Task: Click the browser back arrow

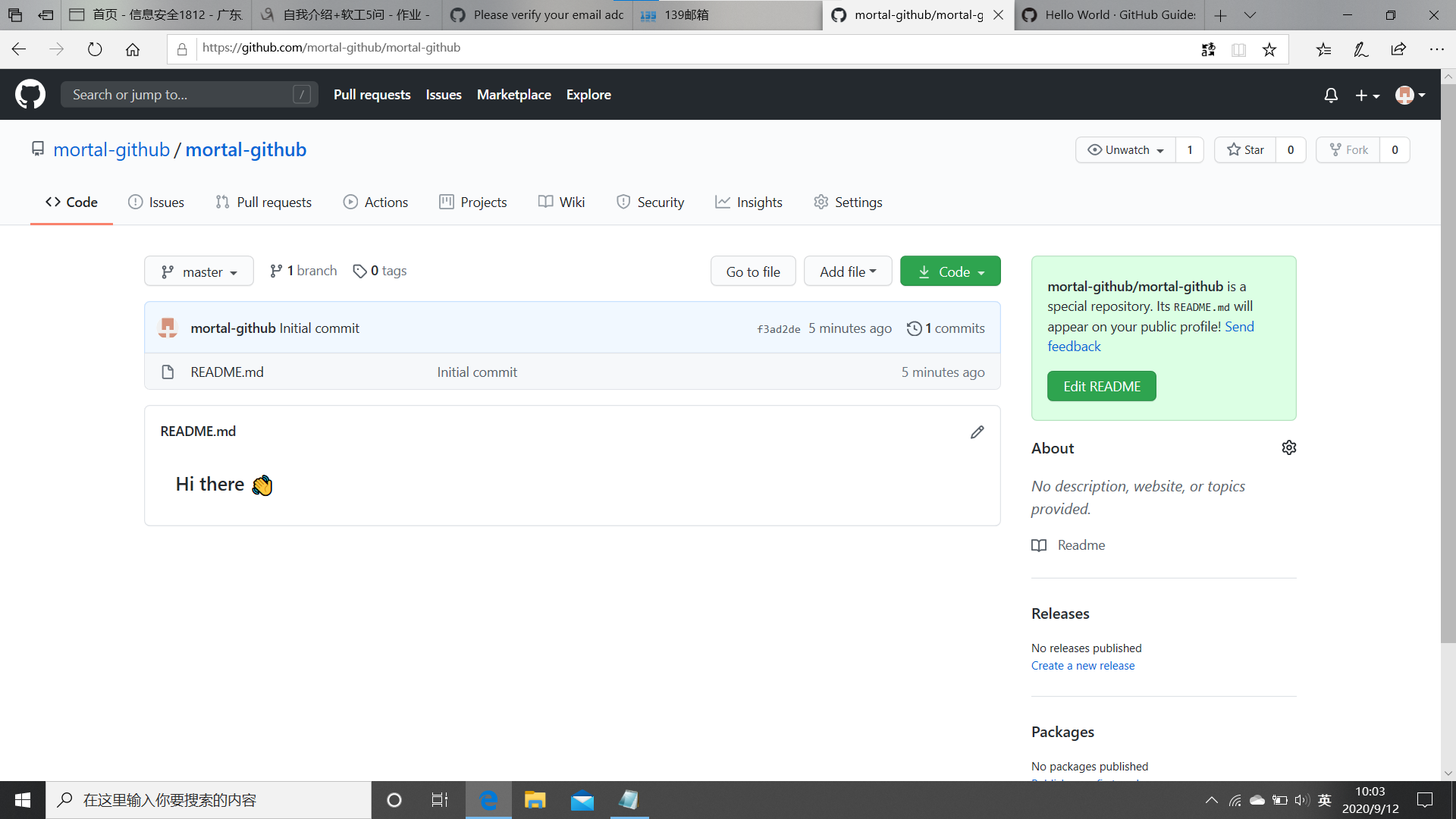Action: (x=19, y=49)
